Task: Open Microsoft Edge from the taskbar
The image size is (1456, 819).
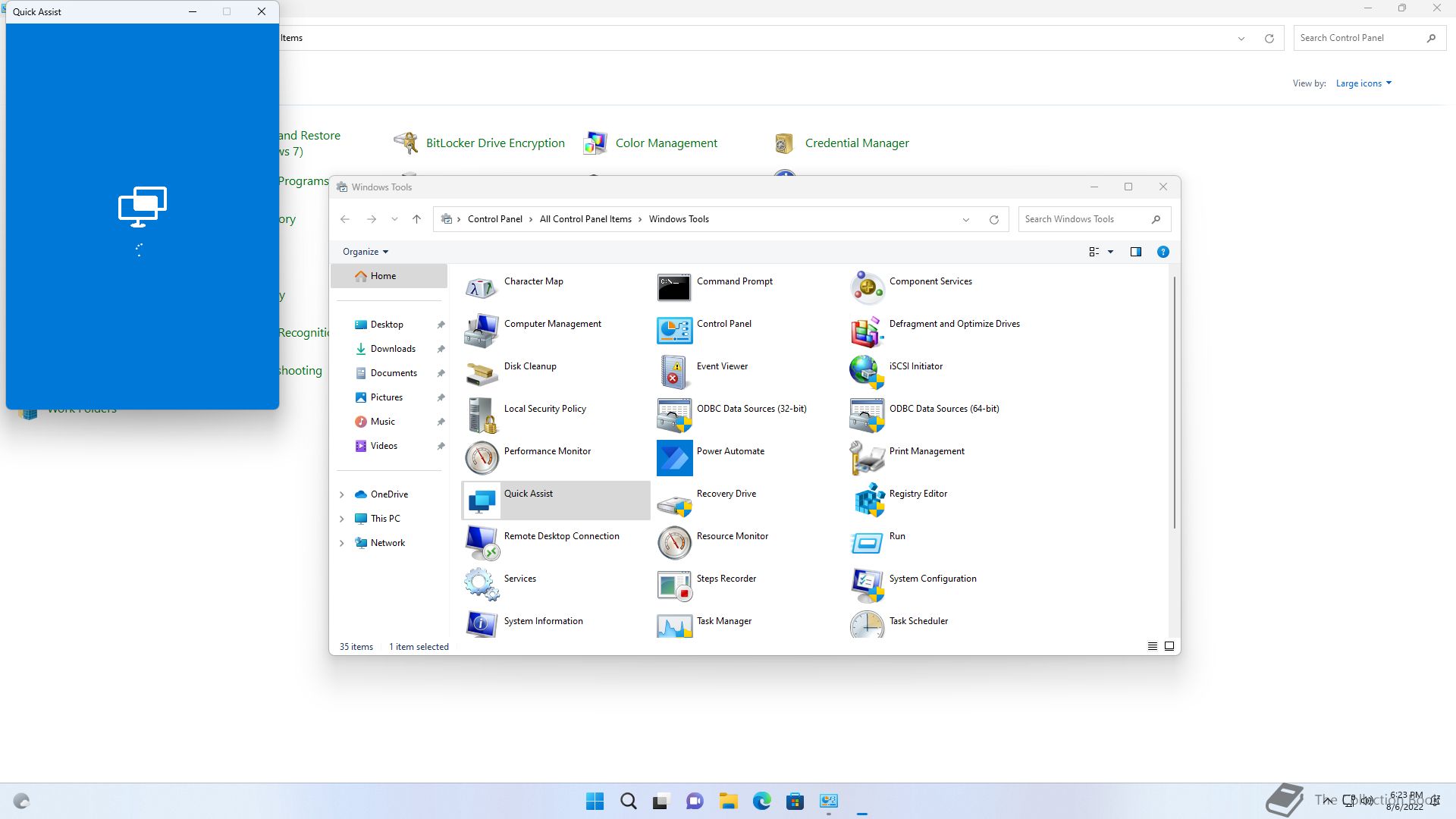Action: coord(761,801)
